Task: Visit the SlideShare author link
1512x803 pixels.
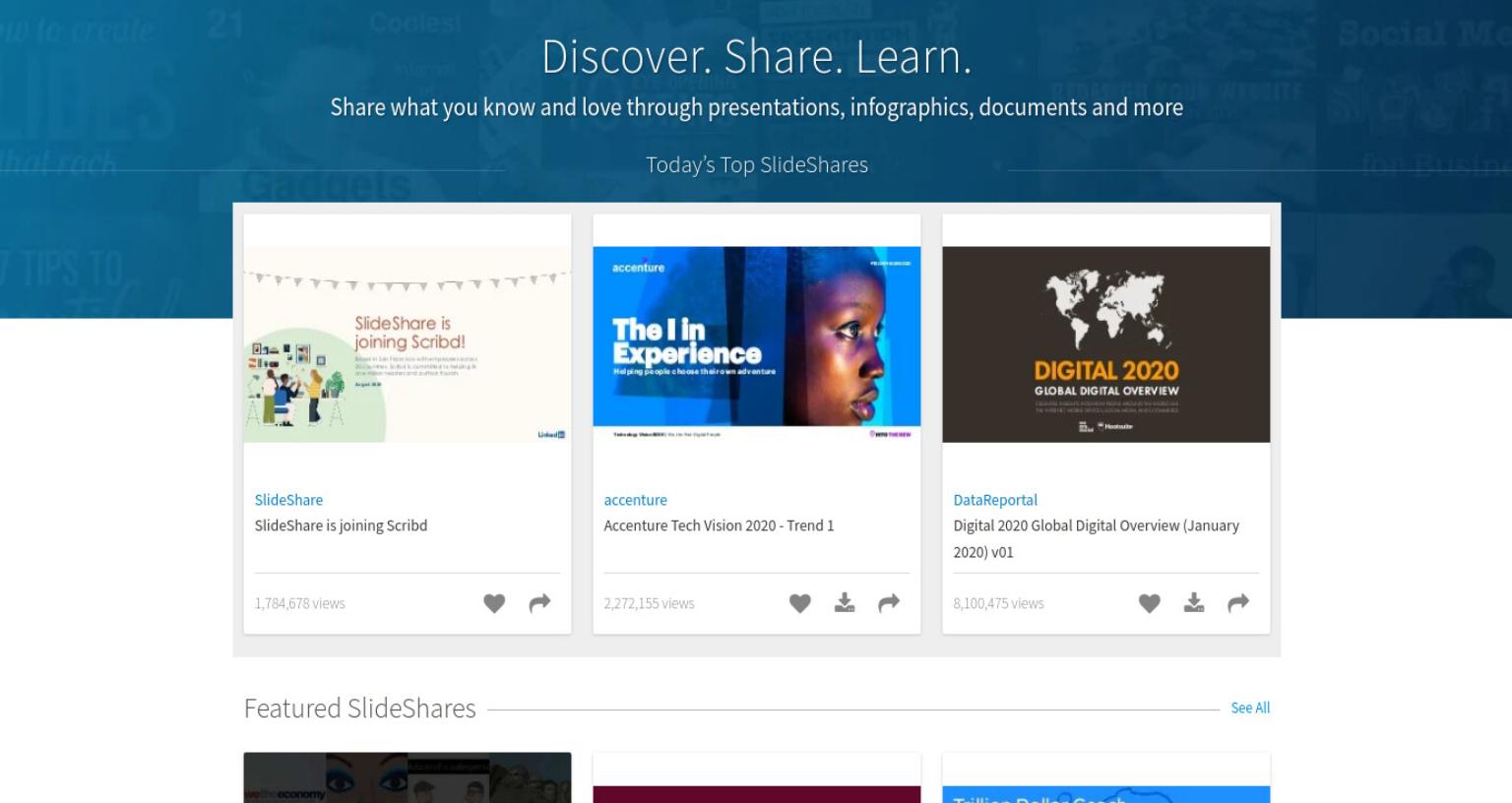Action: pos(288,500)
